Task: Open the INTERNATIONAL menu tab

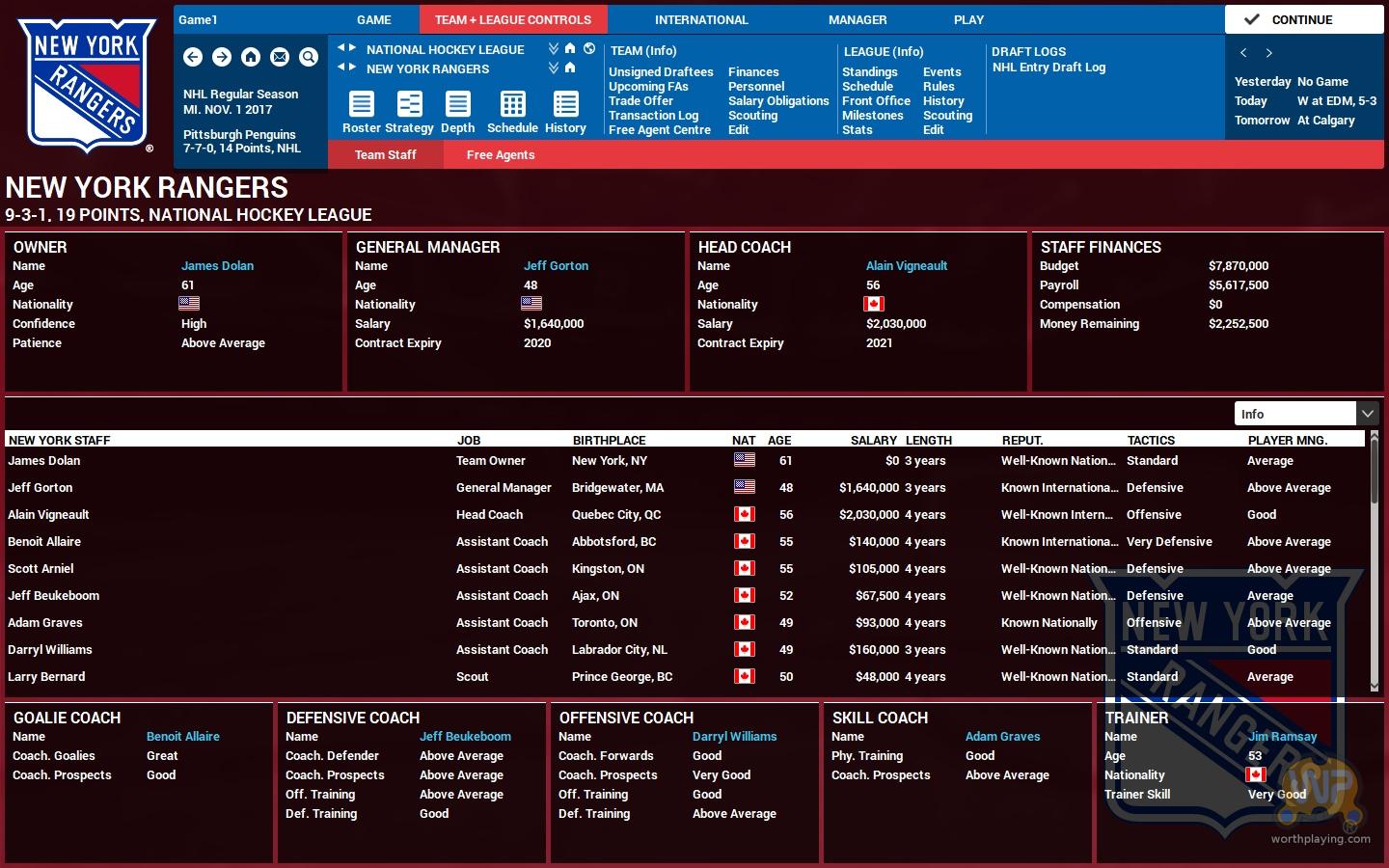Action: click(701, 19)
